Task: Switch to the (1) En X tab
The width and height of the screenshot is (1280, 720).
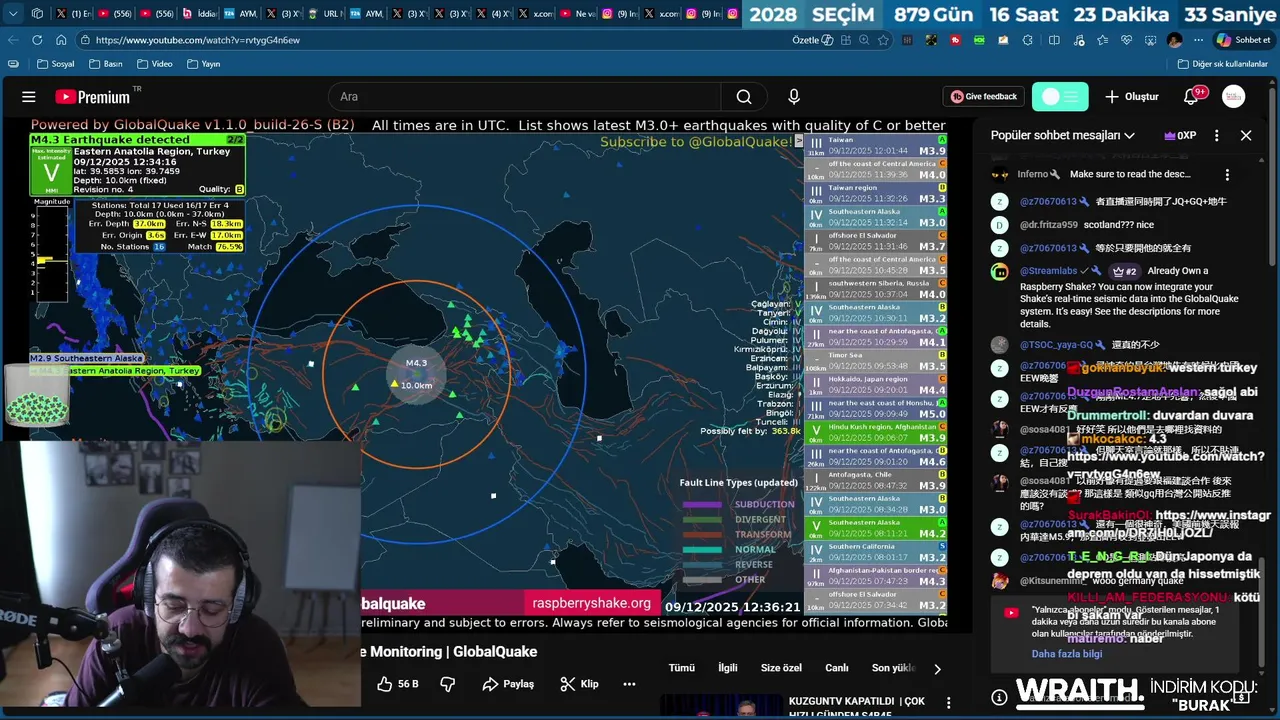Action: (73, 14)
